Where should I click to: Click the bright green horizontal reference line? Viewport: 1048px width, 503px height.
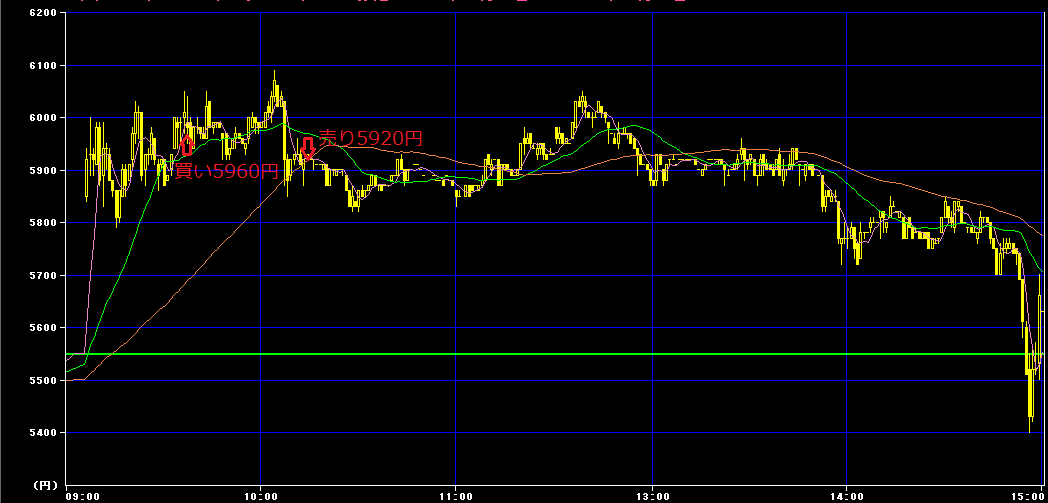555,354
